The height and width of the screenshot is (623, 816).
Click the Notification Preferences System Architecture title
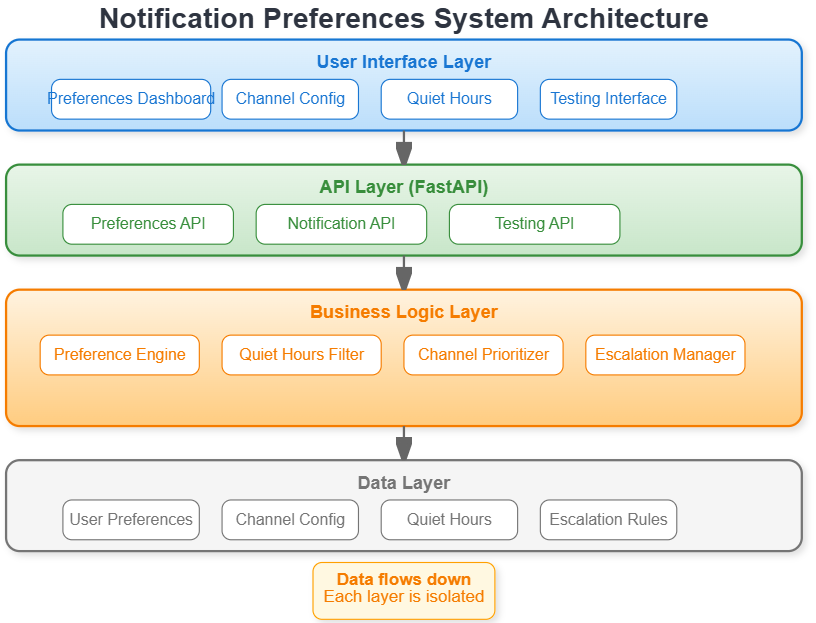[x=404, y=19]
